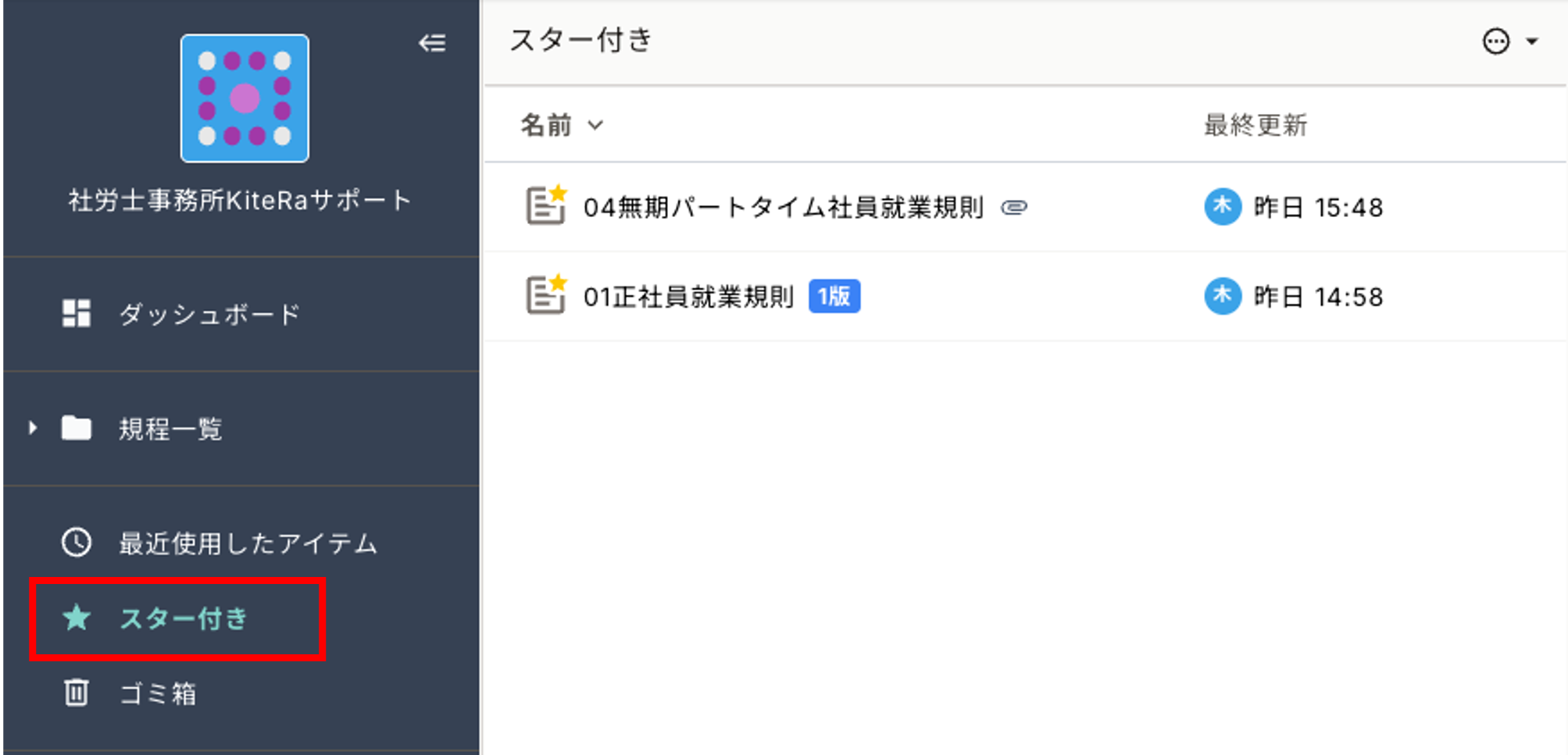Expand the dropdown caret beside more options
Viewport: 1568px width, 755px height.
(x=1532, y=41)
